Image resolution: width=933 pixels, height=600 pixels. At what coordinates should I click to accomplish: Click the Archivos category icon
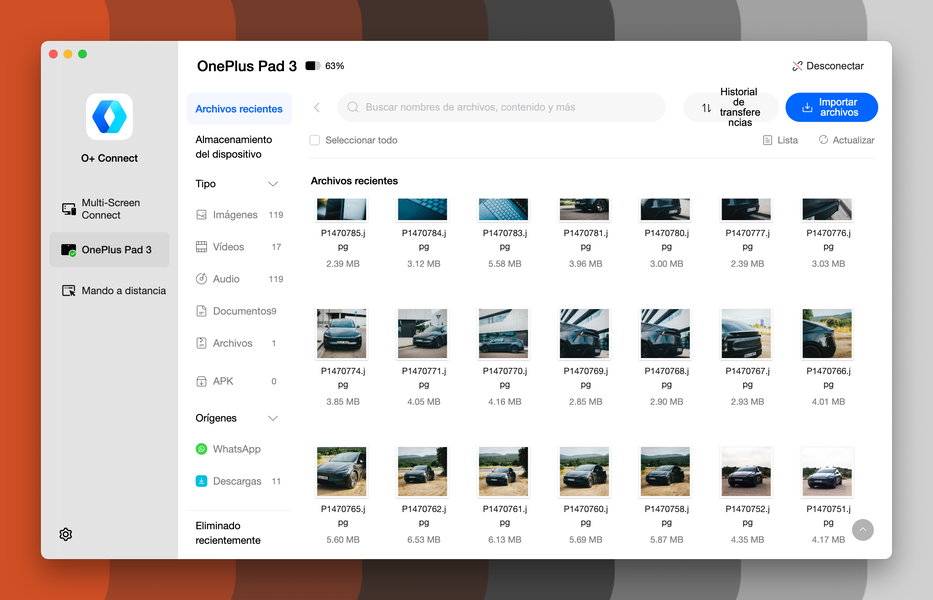coord(202,343)
